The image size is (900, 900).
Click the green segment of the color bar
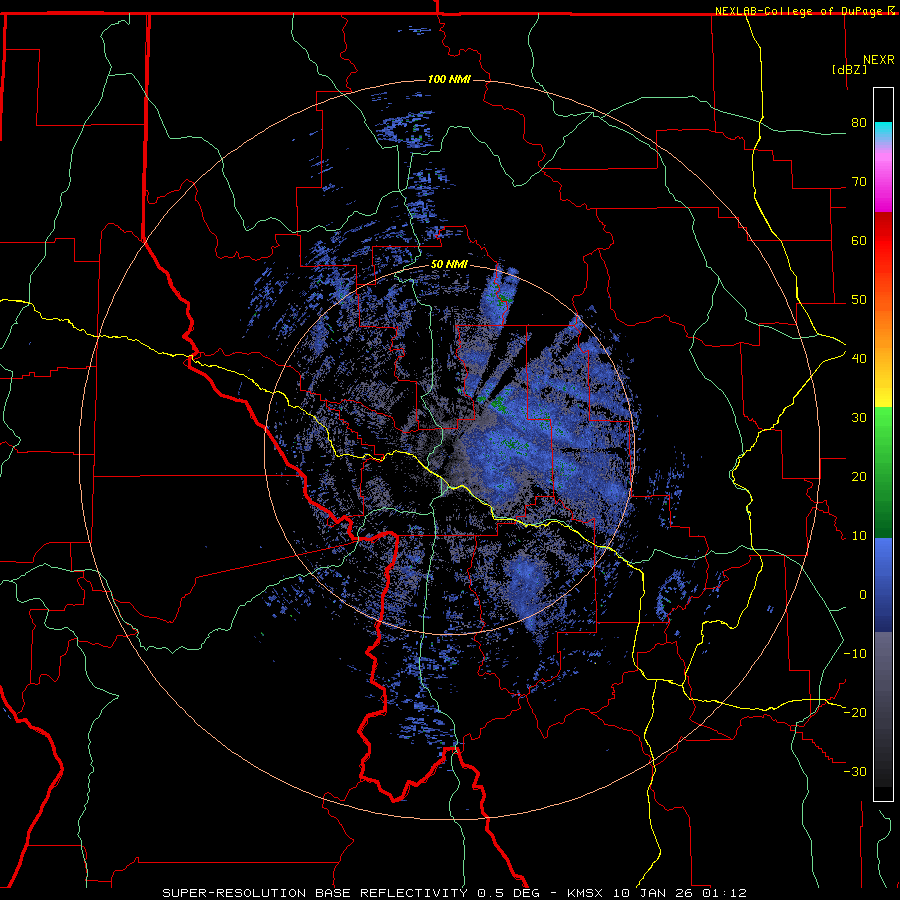tap(883, 472)
